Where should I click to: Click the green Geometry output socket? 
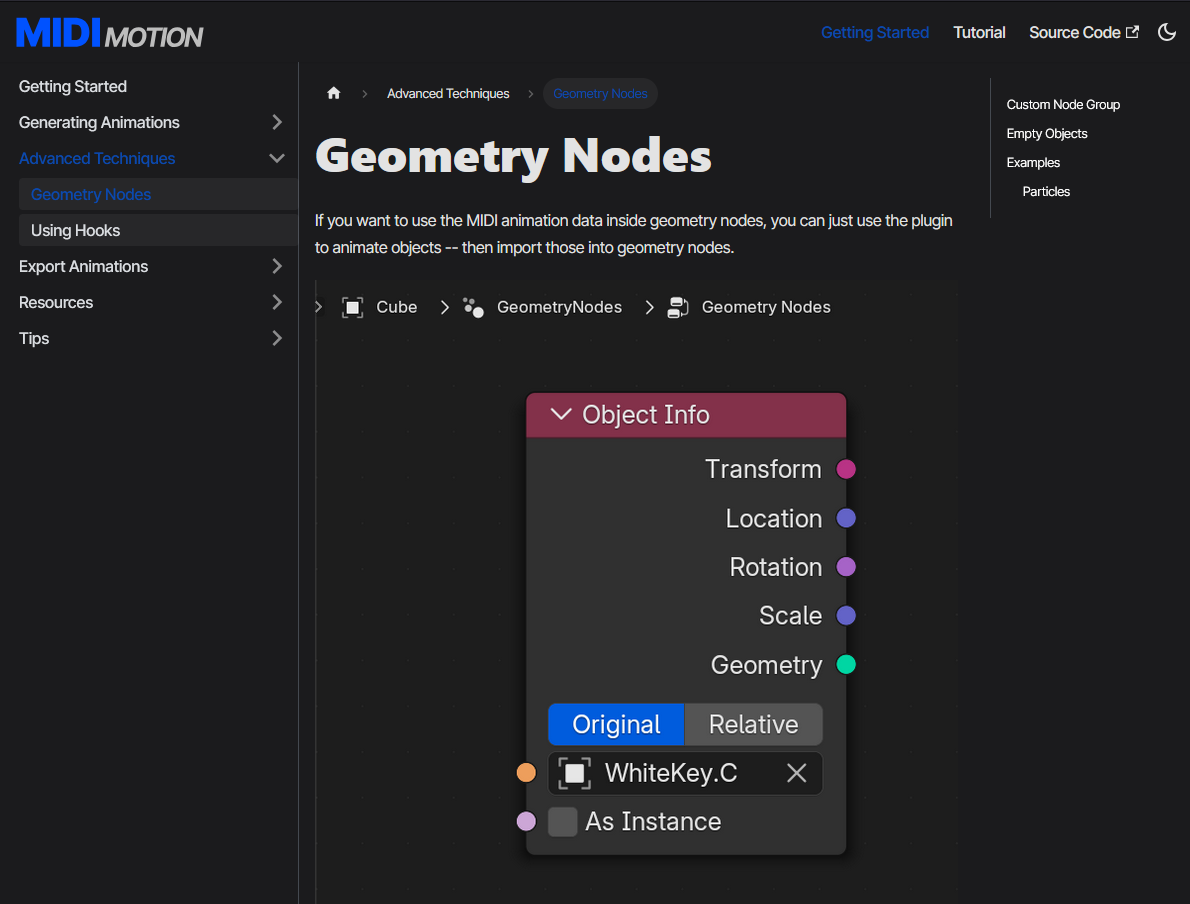click(846, 665)
